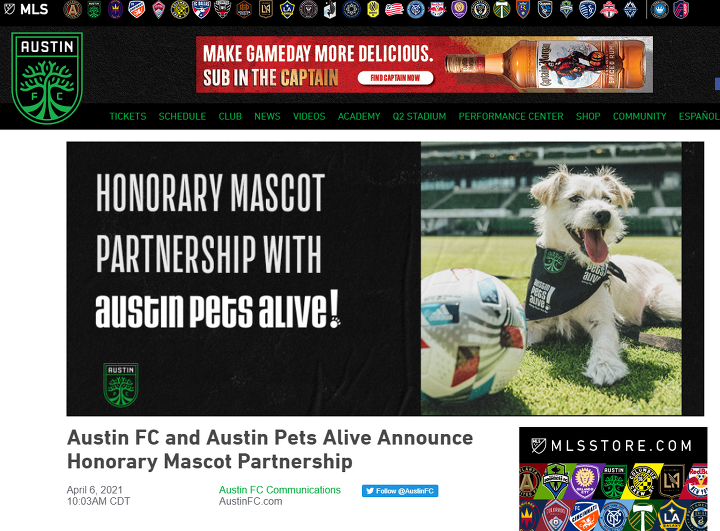Go home via large Austin FC crest
720x531 pixels.
coord(47,78)
